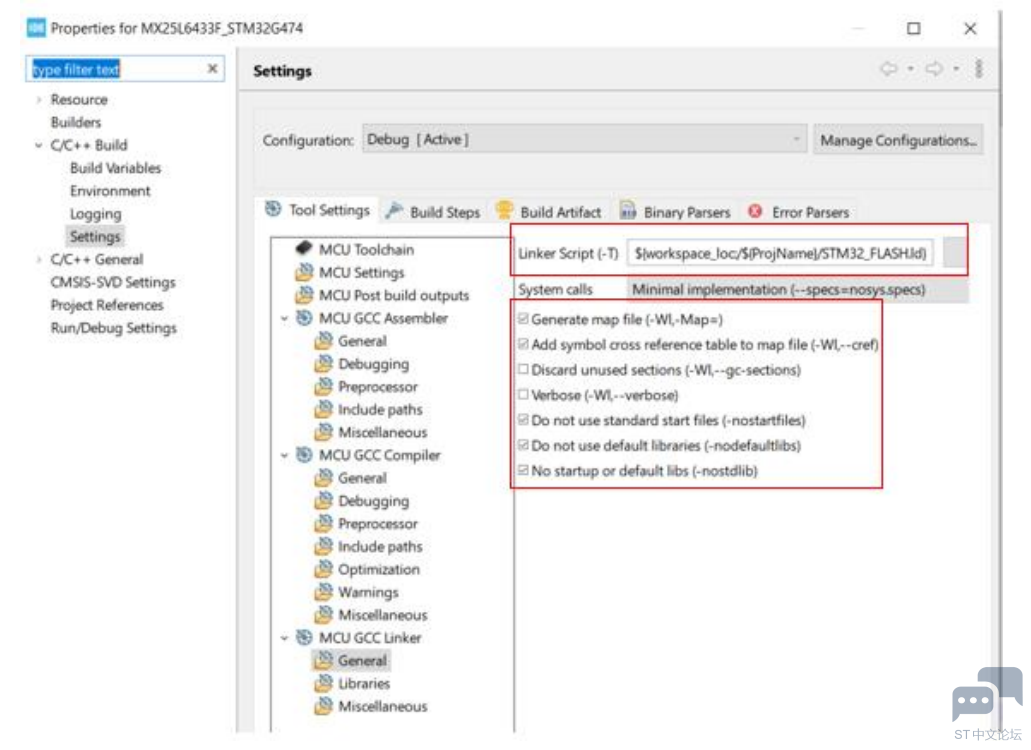Image resolution: width=1031 pixels, height=750 pixels.
Task: Open Compiler Preprocessor settings
Action: [377, 524]
